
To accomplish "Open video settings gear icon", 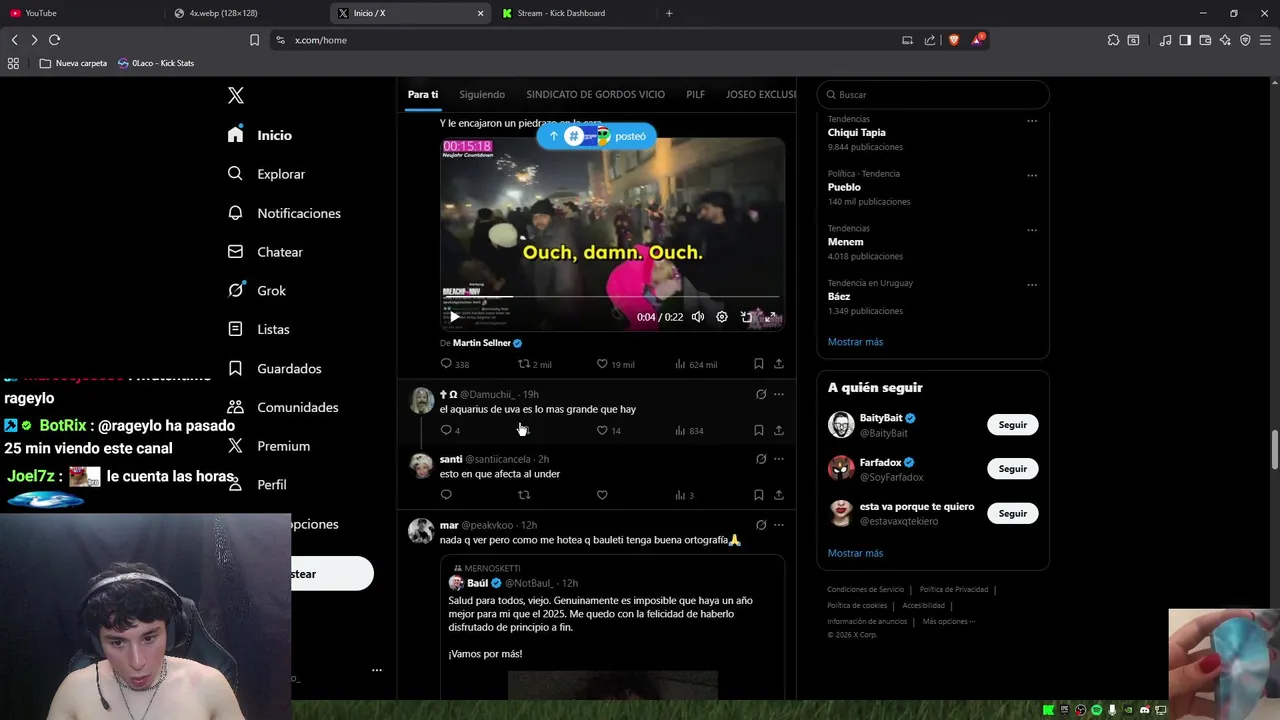I will tap(722, 317).
